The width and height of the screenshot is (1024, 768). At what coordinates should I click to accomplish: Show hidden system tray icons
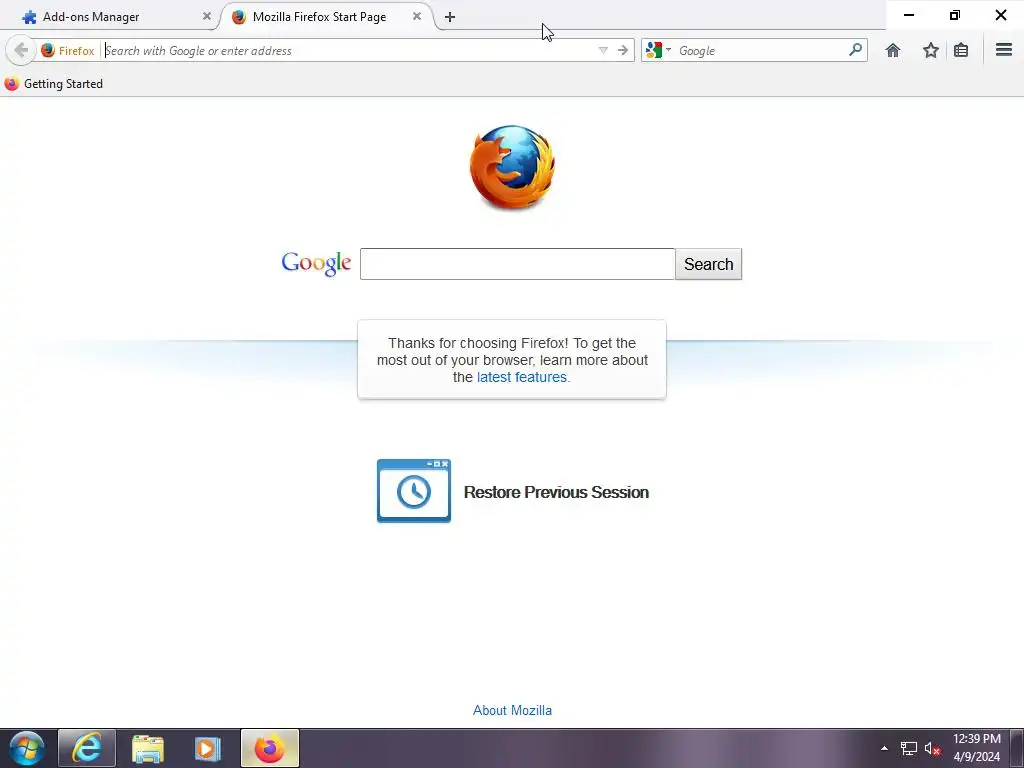884,748
